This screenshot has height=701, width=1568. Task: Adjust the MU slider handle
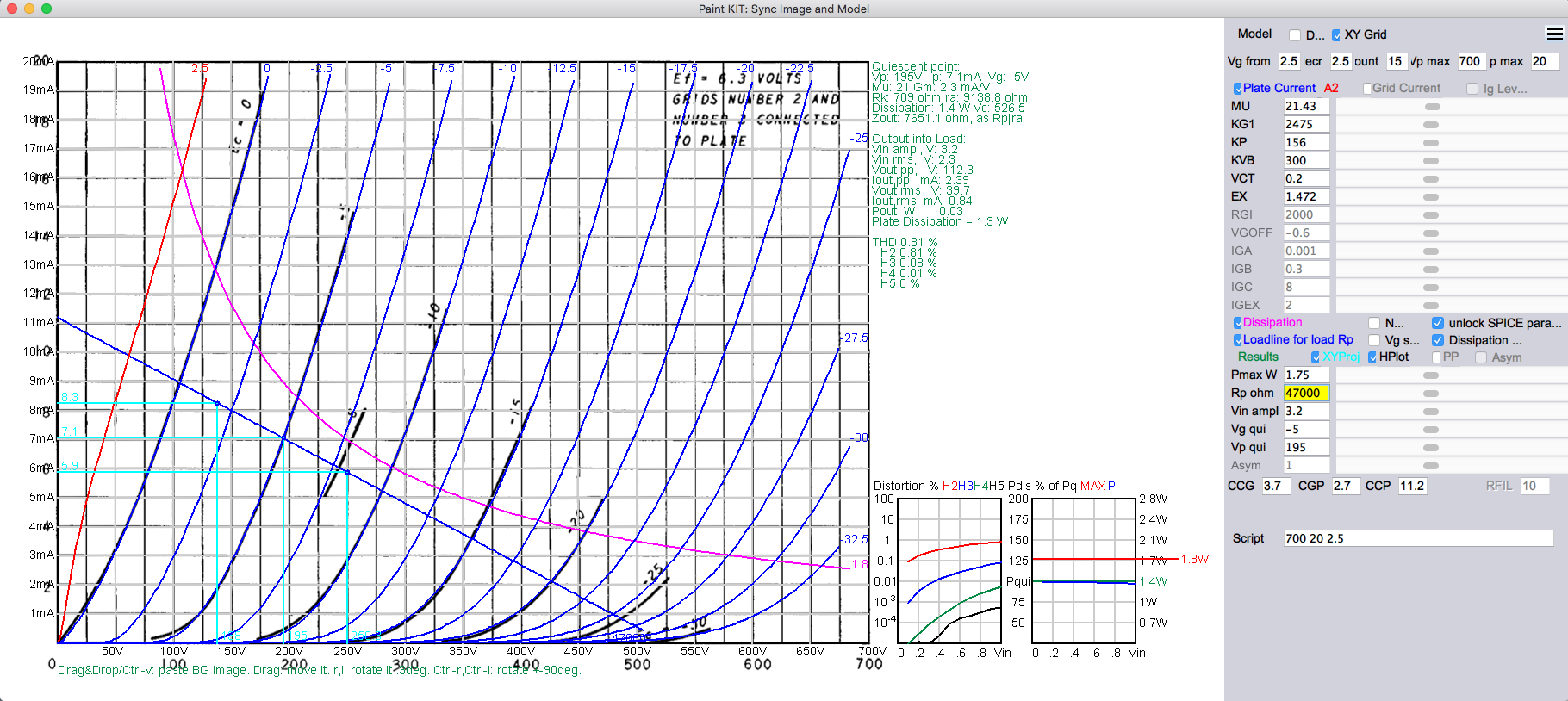point(1432,107)
